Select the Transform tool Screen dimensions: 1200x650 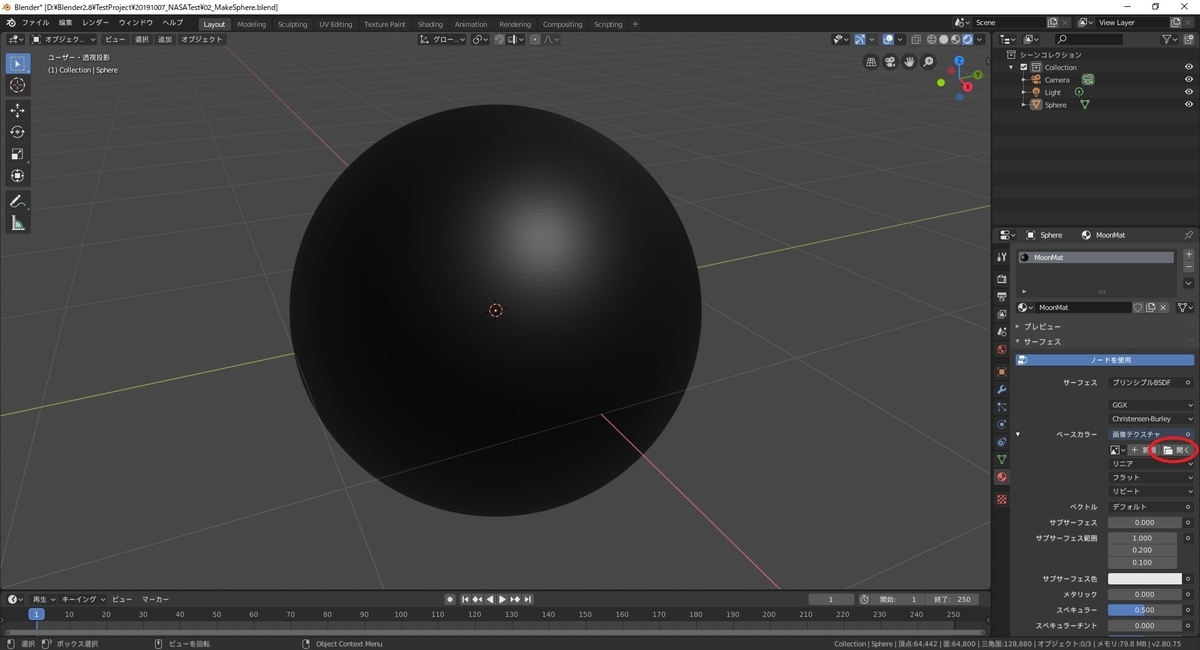point(17,176)
